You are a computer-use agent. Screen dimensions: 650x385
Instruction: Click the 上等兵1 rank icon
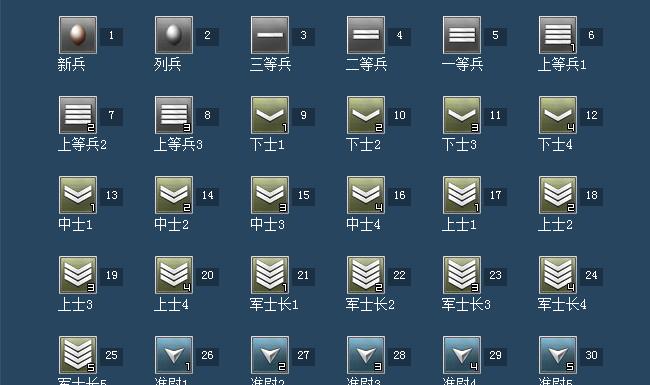click(x=558, y=35)
